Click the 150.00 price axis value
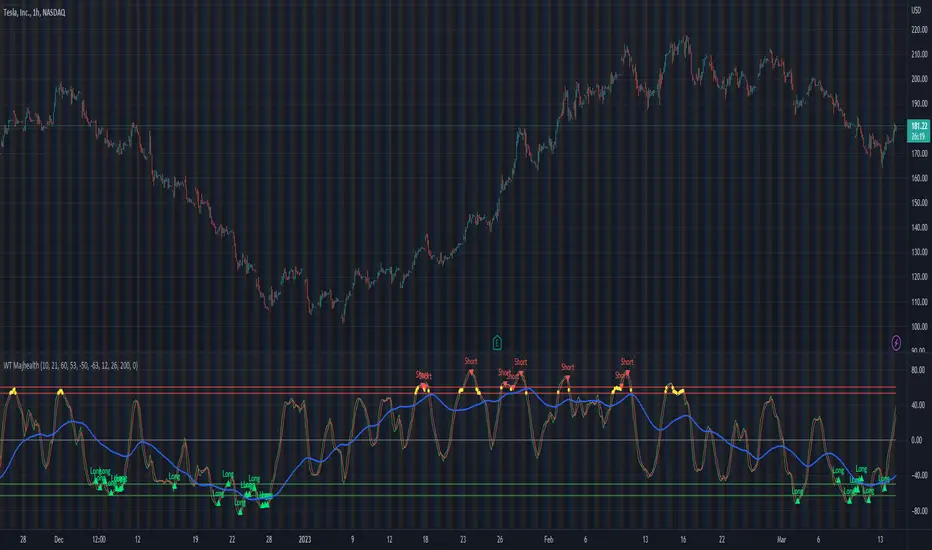This screenshot has height=550, width=932. [920, 203]
